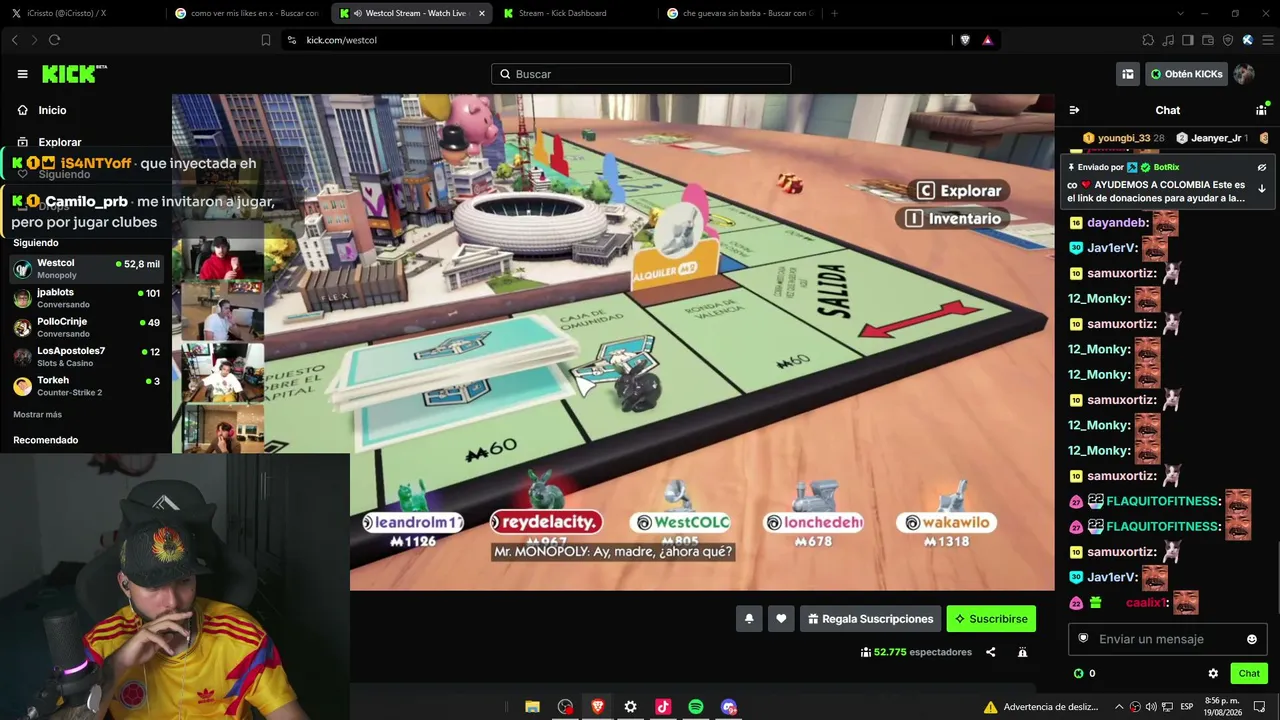Expand followed list with Mostrar más
1280x720 pixels.
37,414
